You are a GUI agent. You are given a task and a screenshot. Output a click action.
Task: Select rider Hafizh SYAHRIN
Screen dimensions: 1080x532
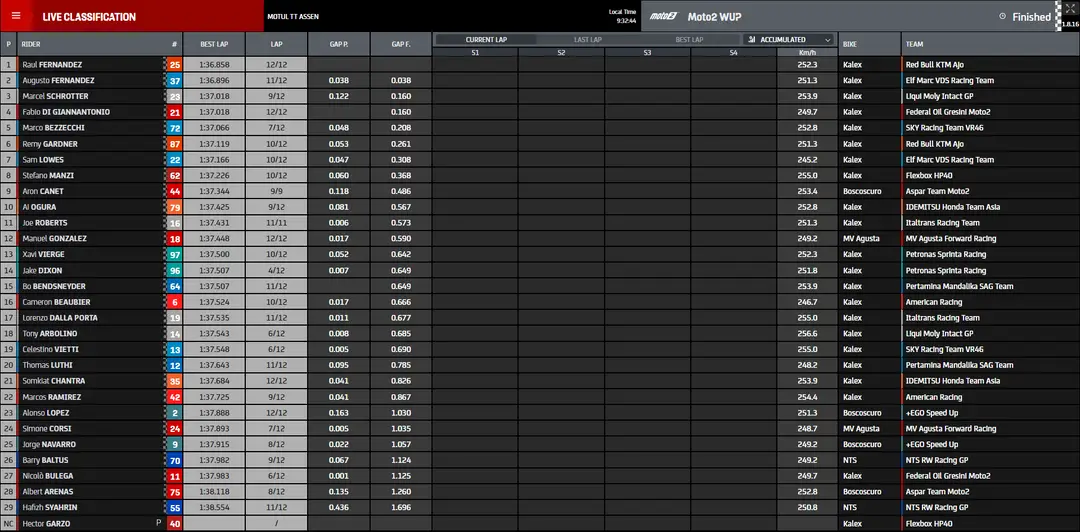(x=50, y=508)
